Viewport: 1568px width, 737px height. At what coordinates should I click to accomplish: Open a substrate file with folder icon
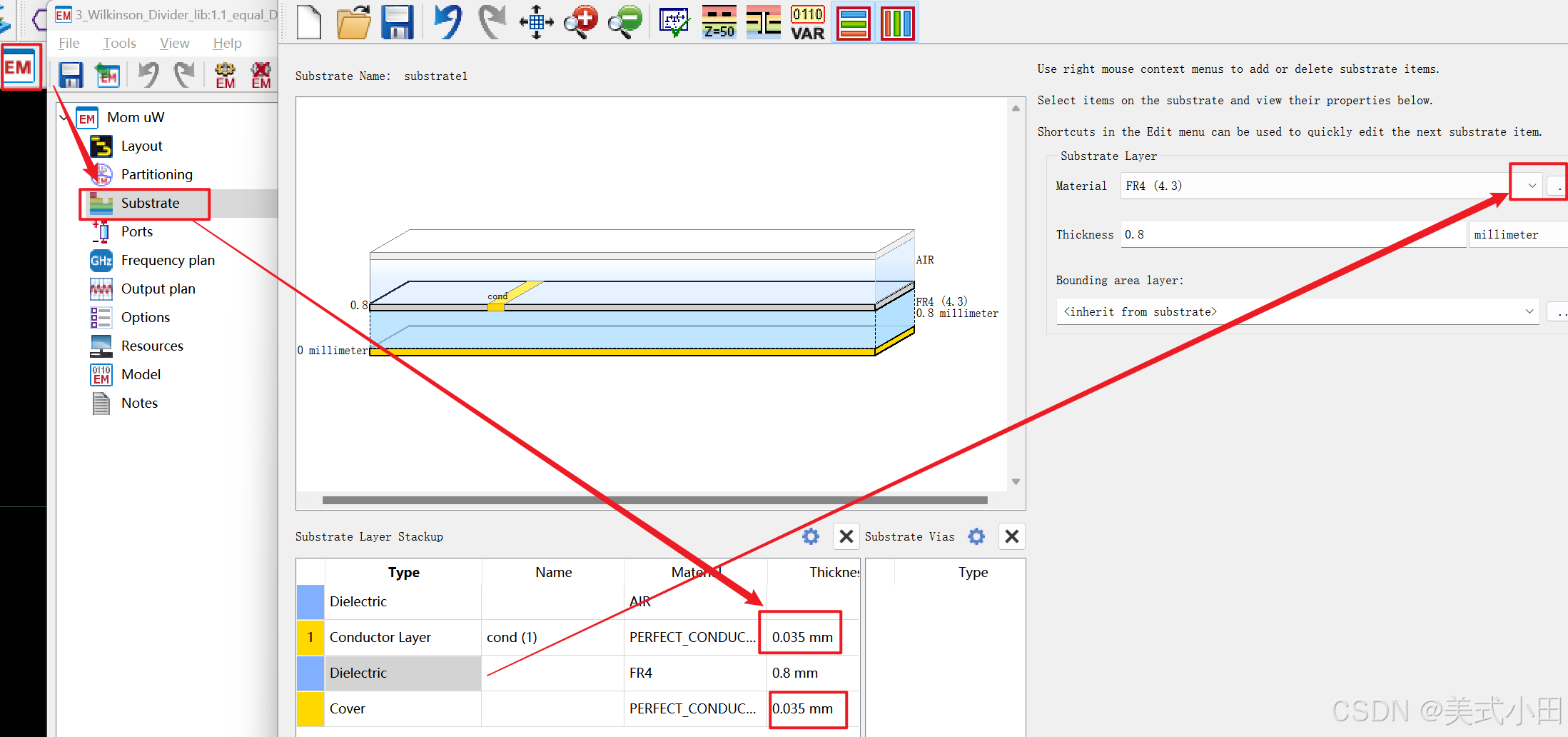coord(354,22)
